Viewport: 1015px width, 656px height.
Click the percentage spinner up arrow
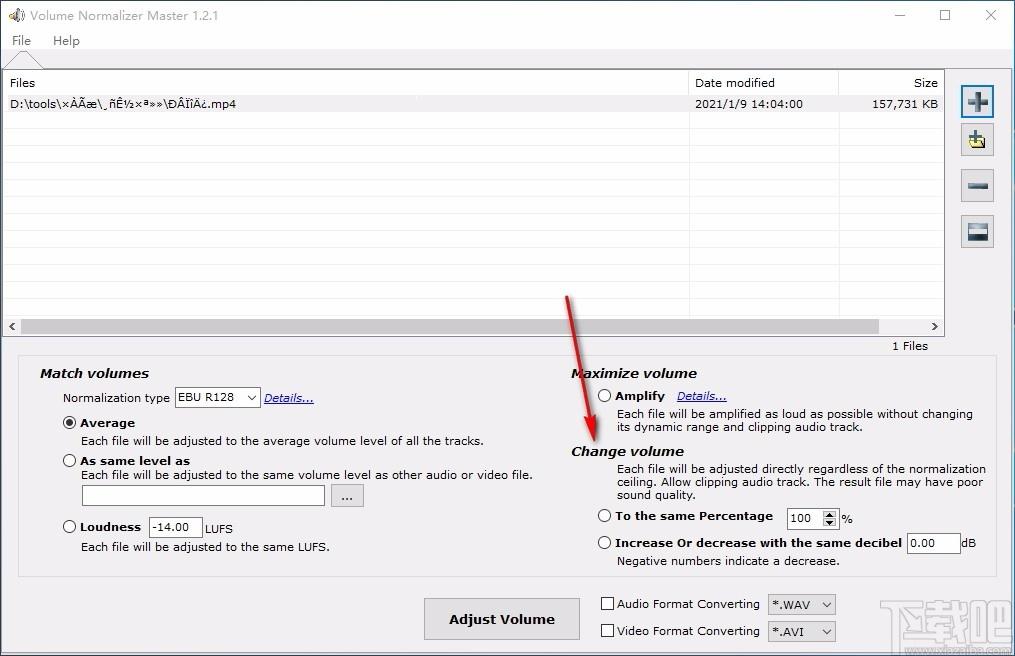pos(829,514)
